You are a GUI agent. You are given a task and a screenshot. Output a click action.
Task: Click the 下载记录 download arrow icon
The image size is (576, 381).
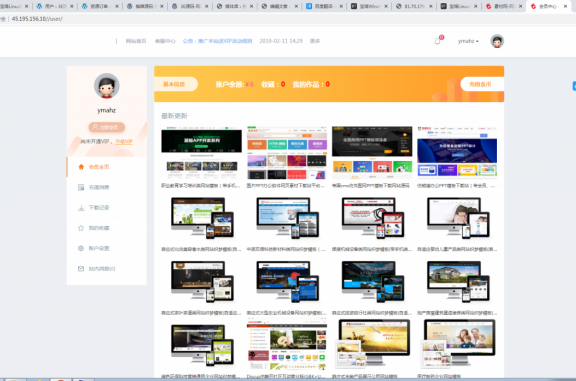click(x=81, y=208)
